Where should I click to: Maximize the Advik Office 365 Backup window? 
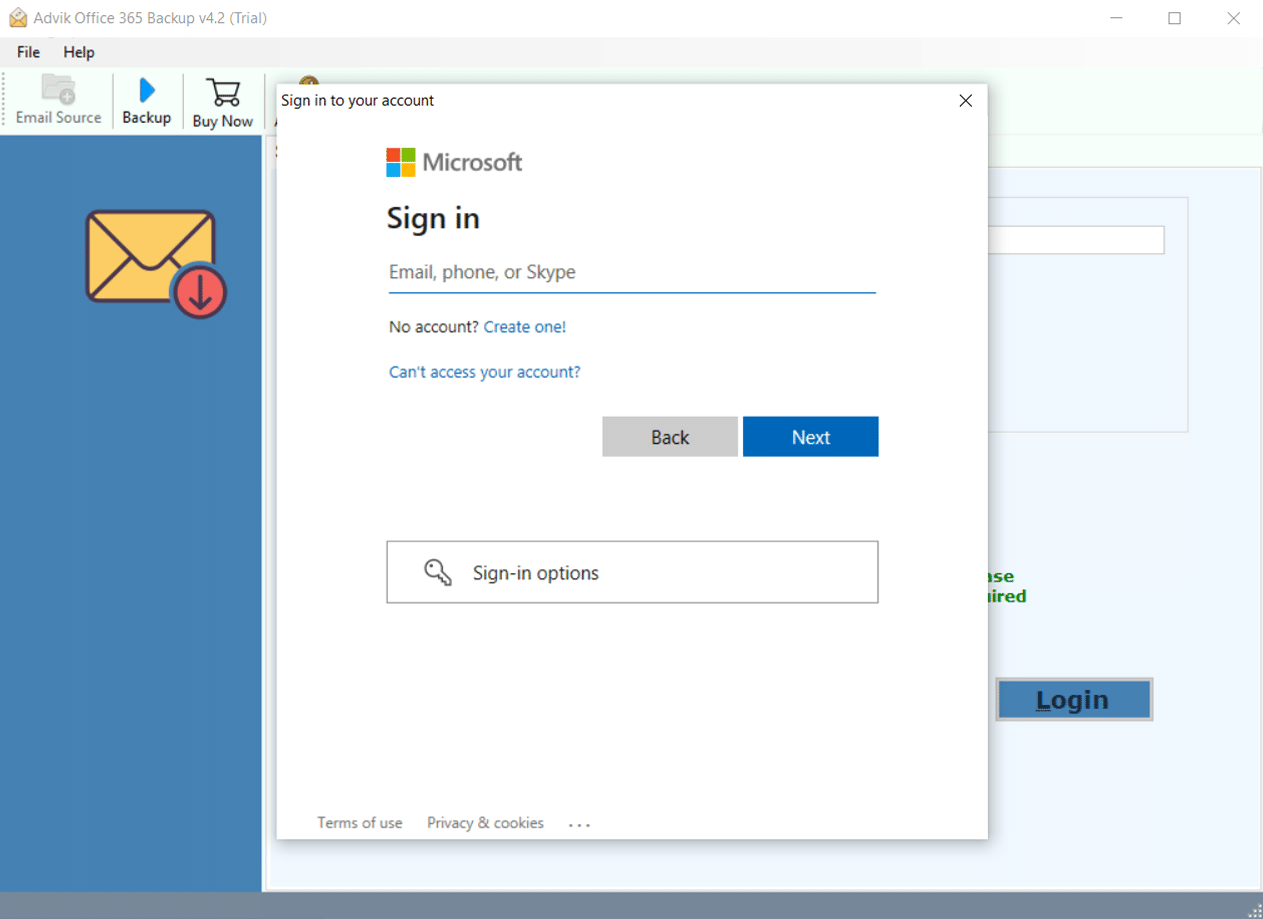coord(1175,18)
